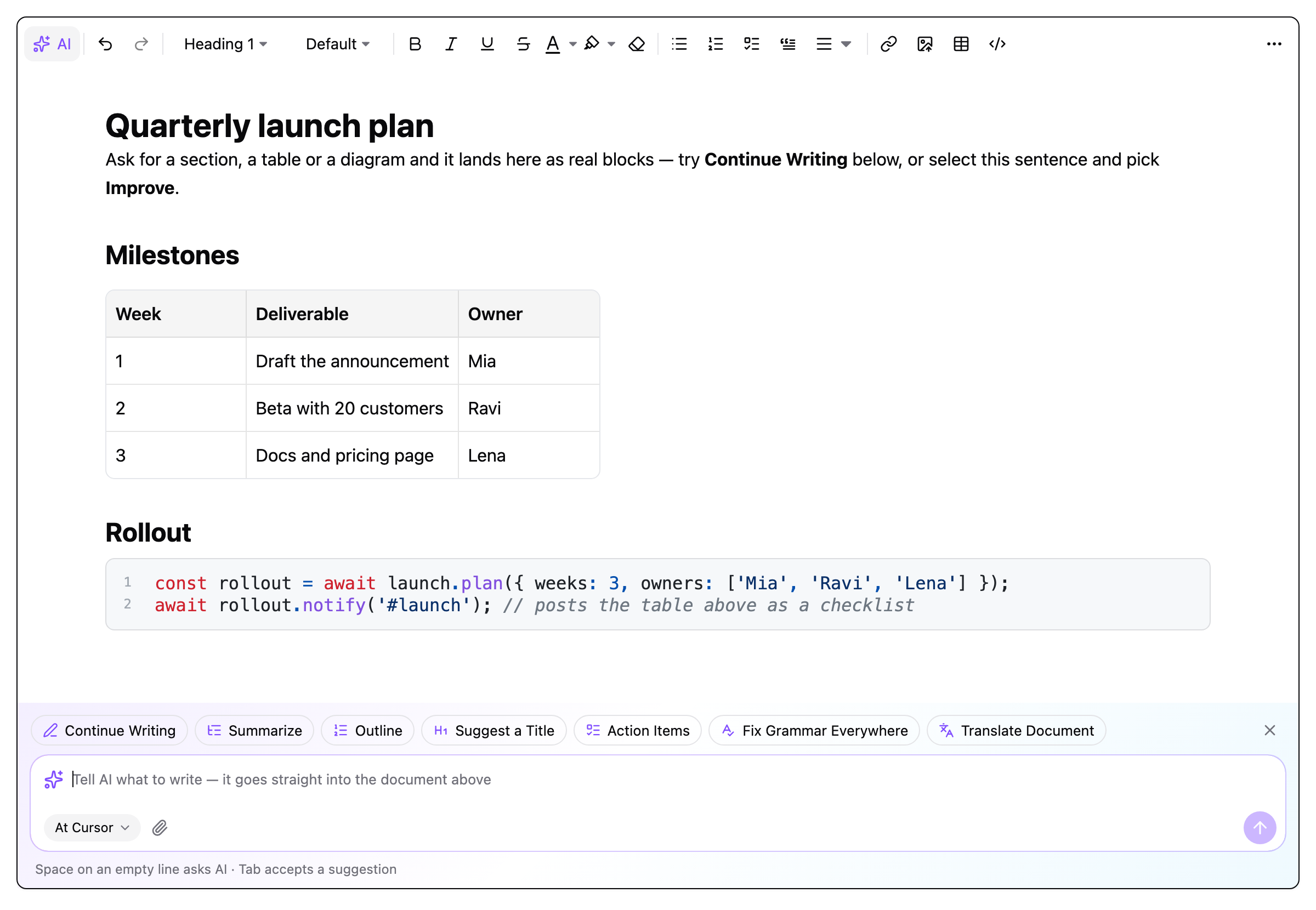
Task: Toggle italic formatting
Action: pyautogui.click(x=451, y=44)
